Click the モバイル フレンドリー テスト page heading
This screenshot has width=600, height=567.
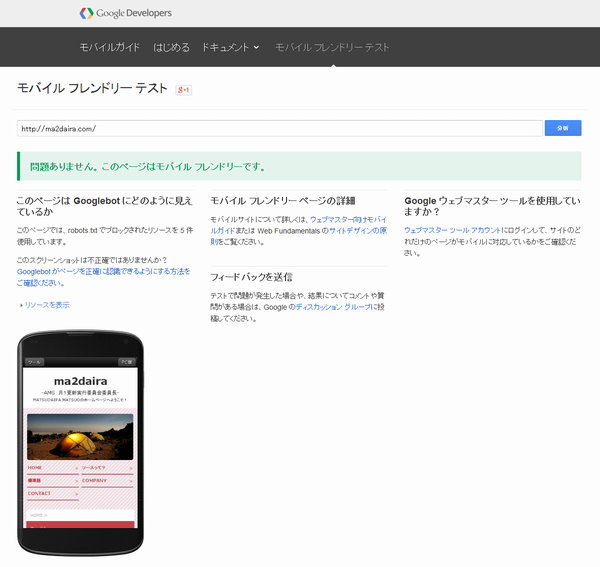click(x=92, y=88)
